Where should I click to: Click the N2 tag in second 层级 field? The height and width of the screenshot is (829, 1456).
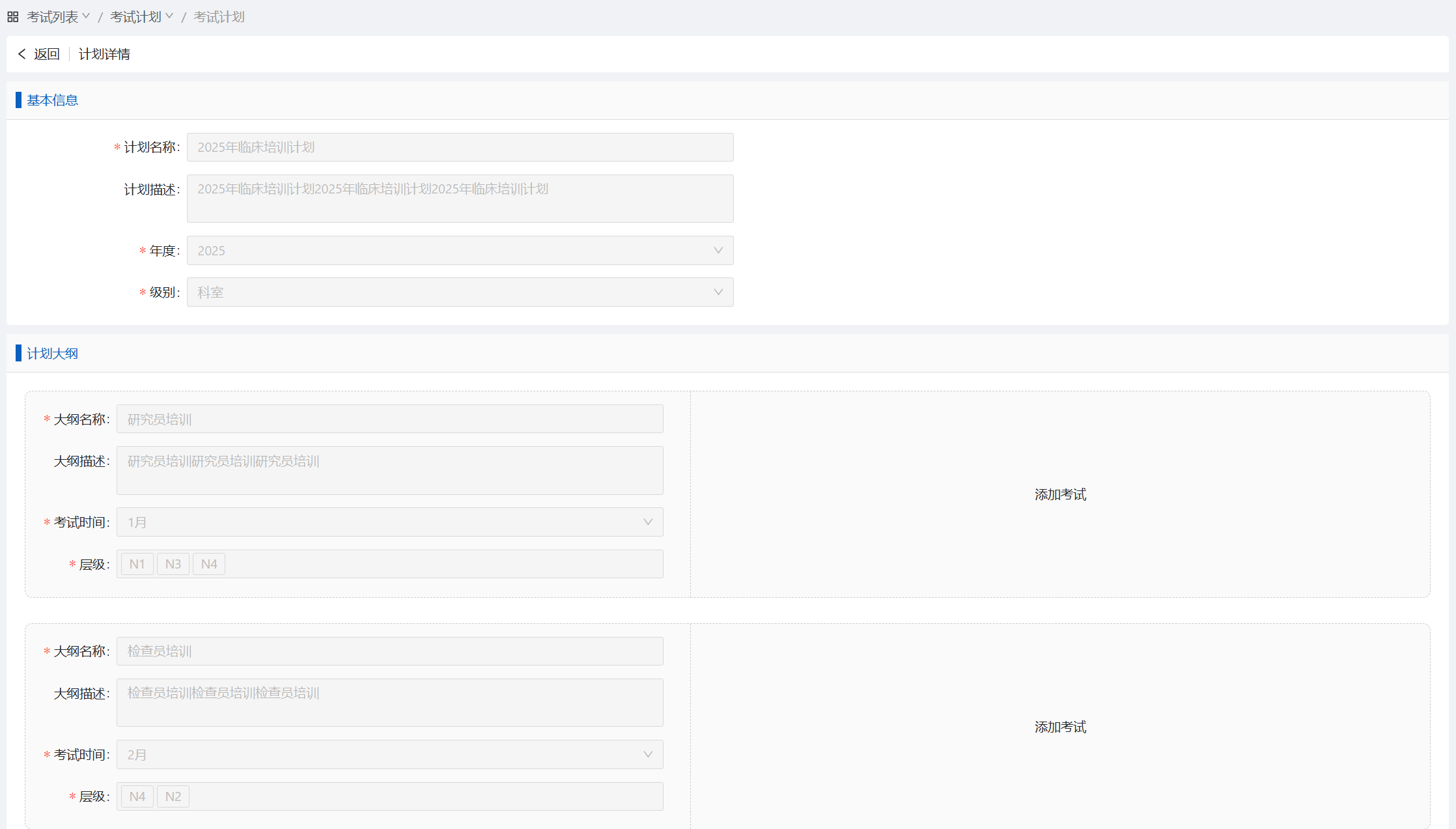173,796
